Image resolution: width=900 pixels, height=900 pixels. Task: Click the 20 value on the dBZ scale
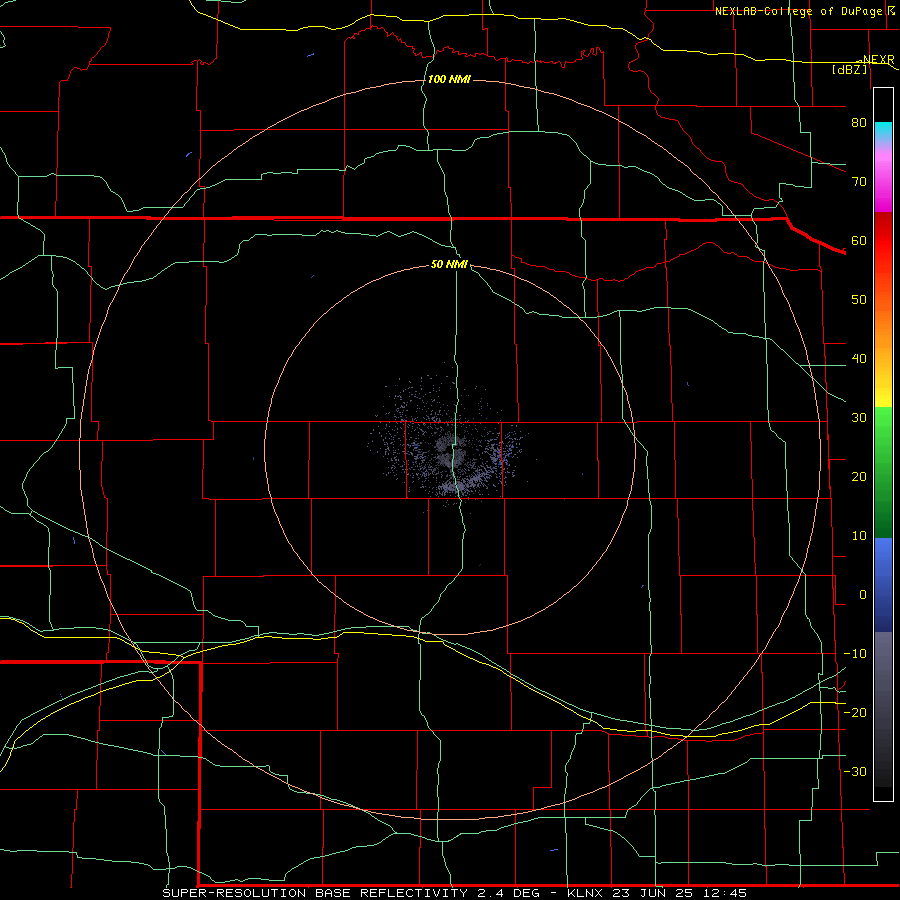tap(859, 476)
